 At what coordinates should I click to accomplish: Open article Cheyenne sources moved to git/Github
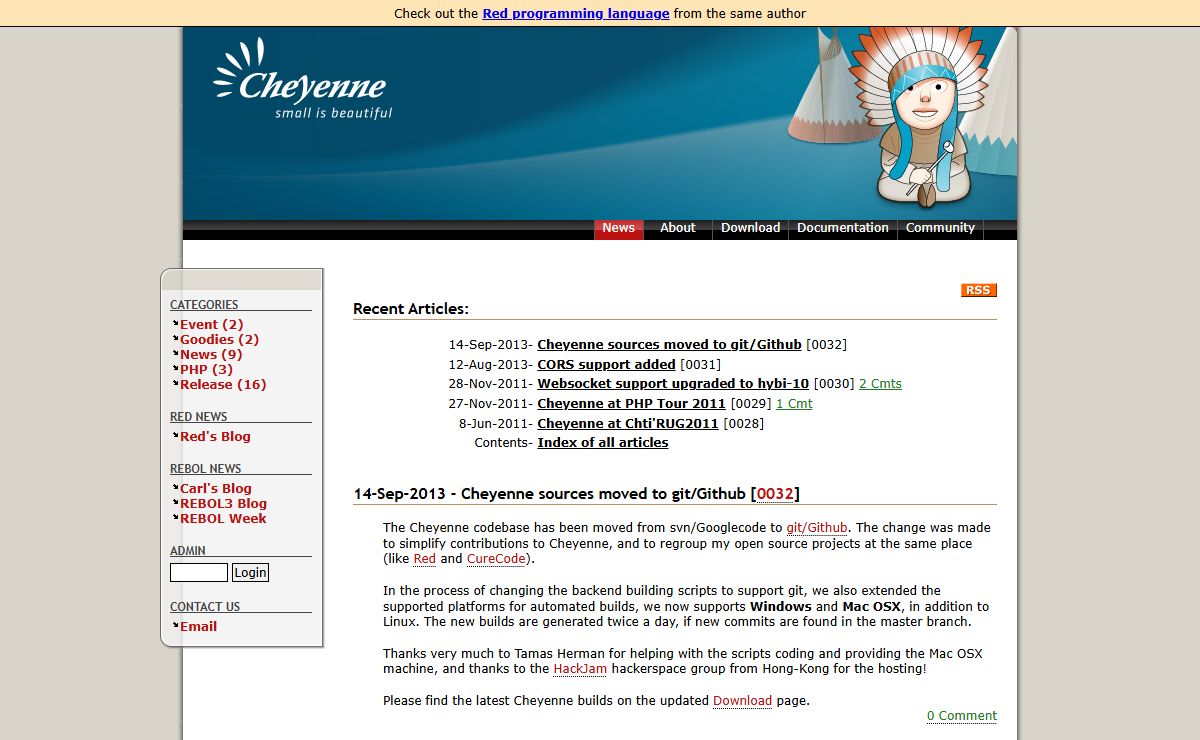point(669,345)
